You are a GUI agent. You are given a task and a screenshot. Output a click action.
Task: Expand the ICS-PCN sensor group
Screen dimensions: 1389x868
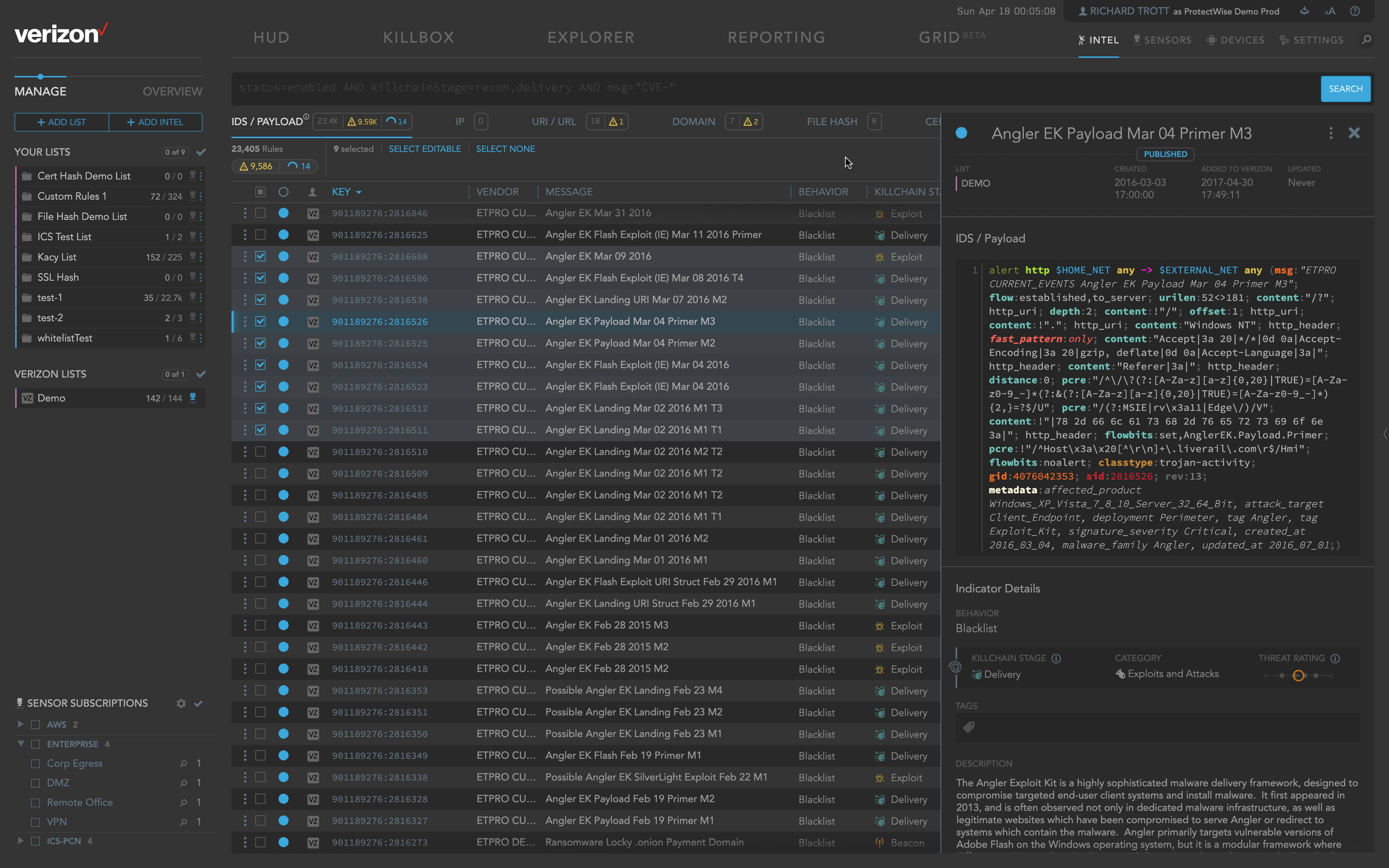pos(21,841)
